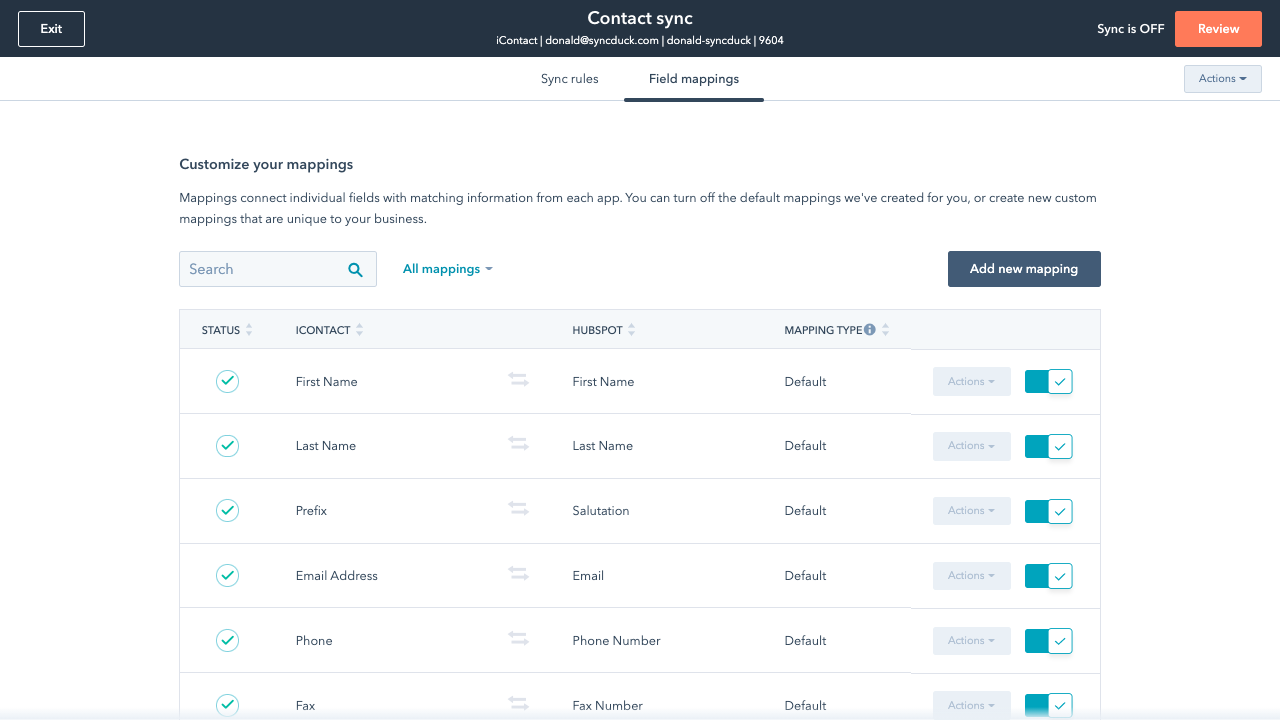Focus the Search mappings input field
Image resolution: width=1280 pixels, height=720 pixels.
[262, 269]
